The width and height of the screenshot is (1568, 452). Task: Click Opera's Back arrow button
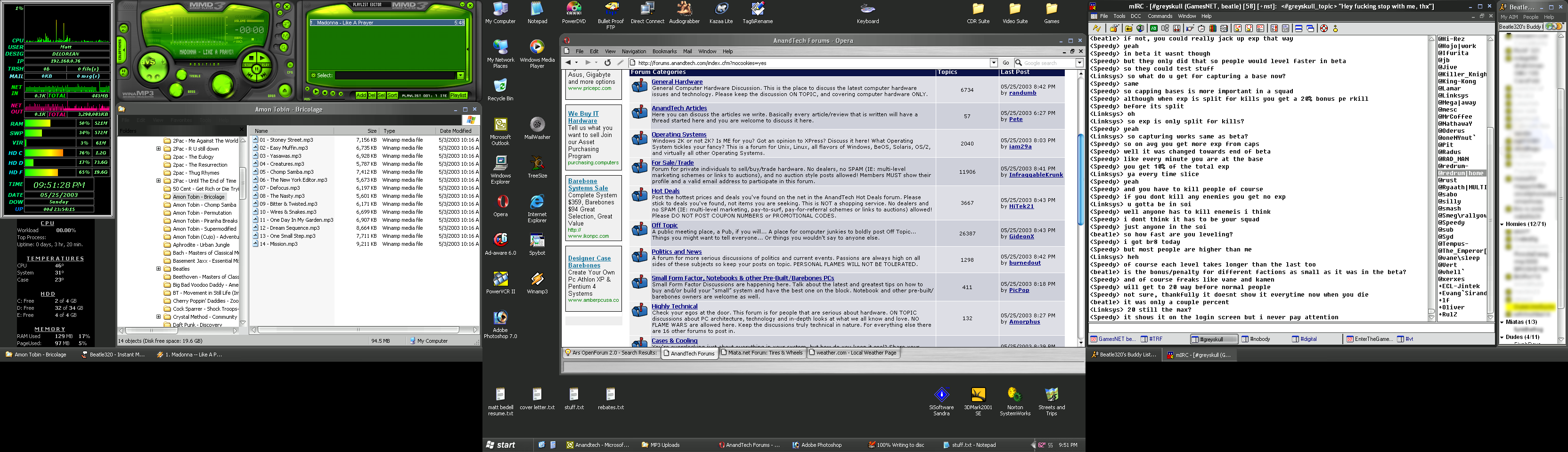[x=568, y=63]
